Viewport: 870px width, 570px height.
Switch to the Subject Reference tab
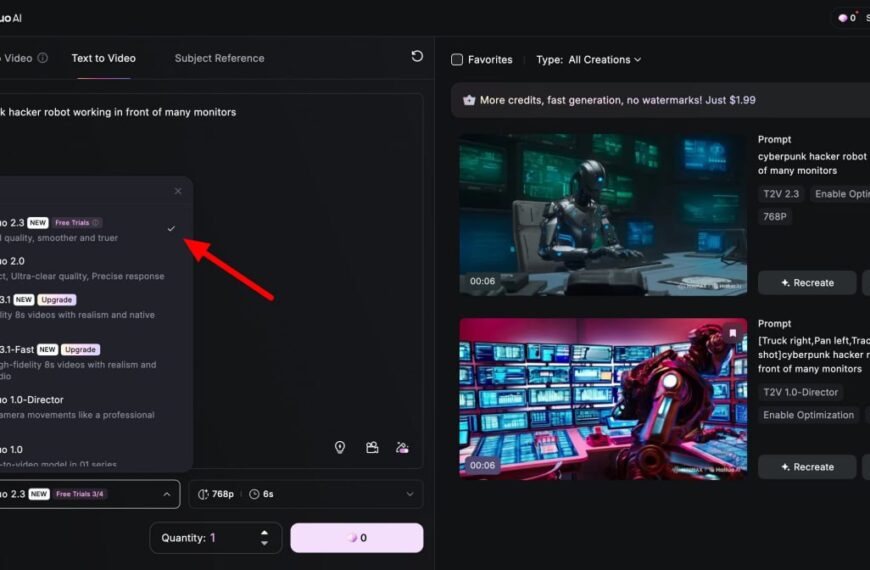coord(219,58)
